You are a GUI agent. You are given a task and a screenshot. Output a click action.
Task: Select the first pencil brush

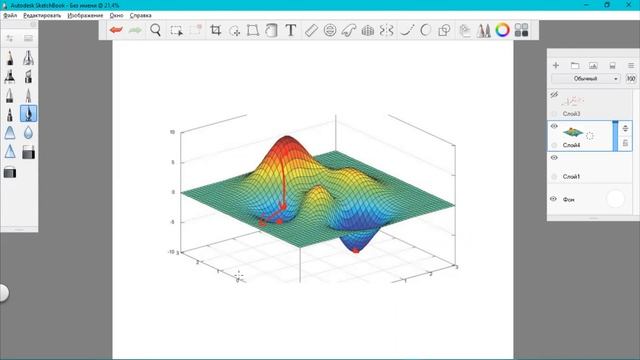[x=10, y=58]
